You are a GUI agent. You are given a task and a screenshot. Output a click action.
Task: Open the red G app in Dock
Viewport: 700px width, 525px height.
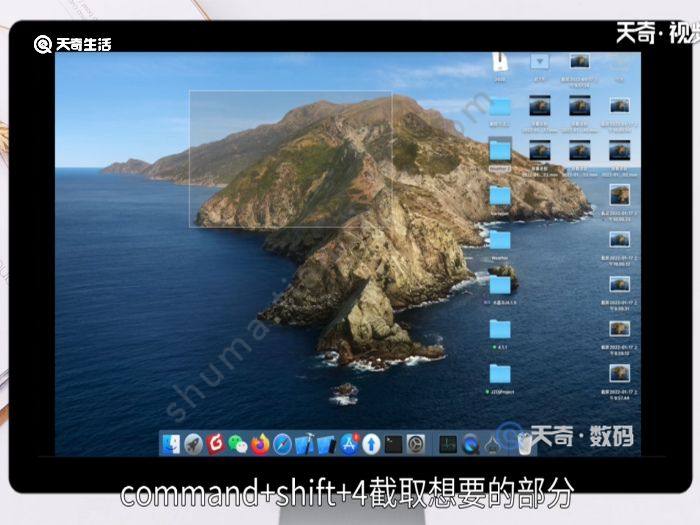216,444
